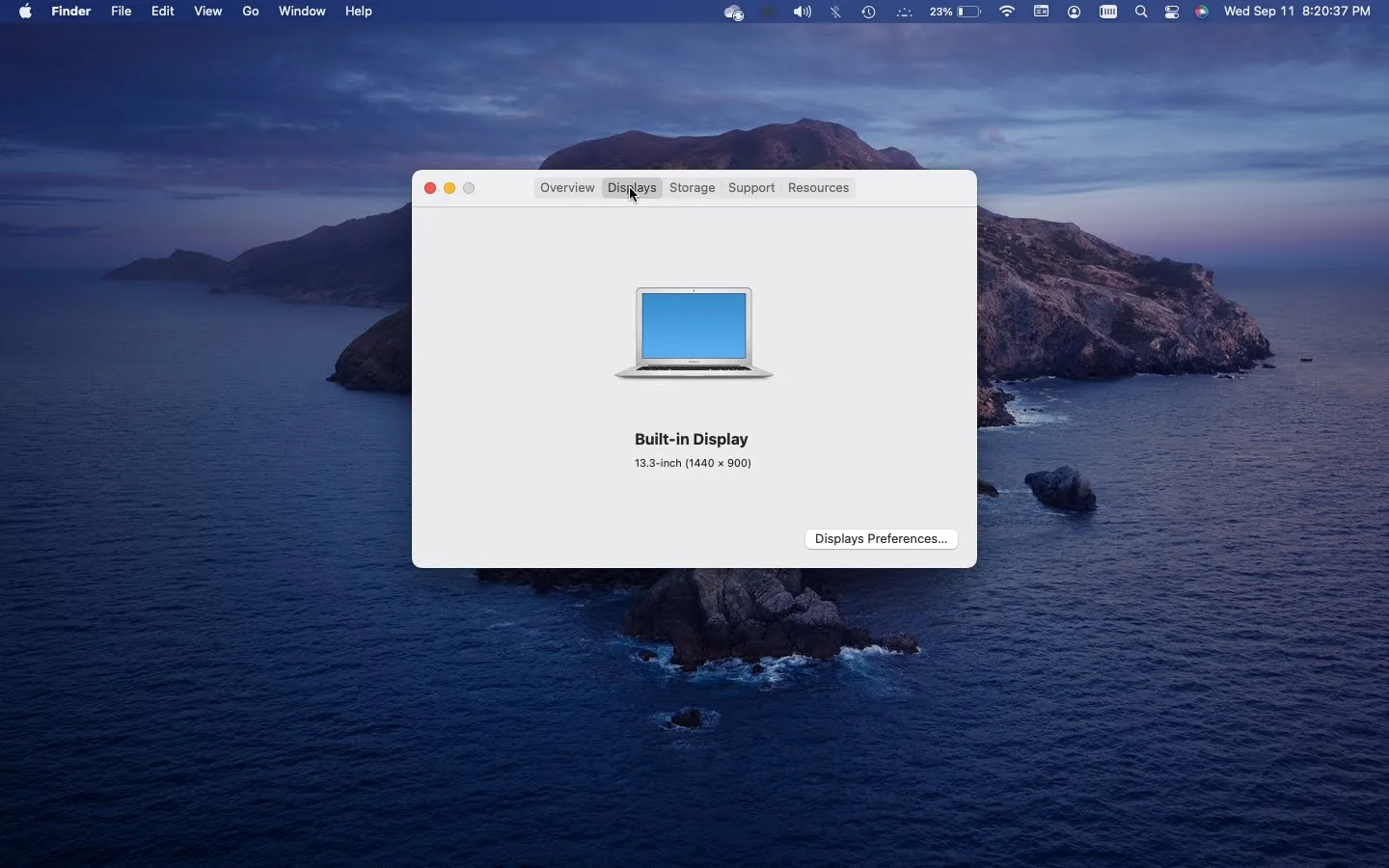Image resolution: width=1389 pixels, height=868 pixels.
Task: Click the Built-in Display laptop image
Action: (x=694, y=333)
